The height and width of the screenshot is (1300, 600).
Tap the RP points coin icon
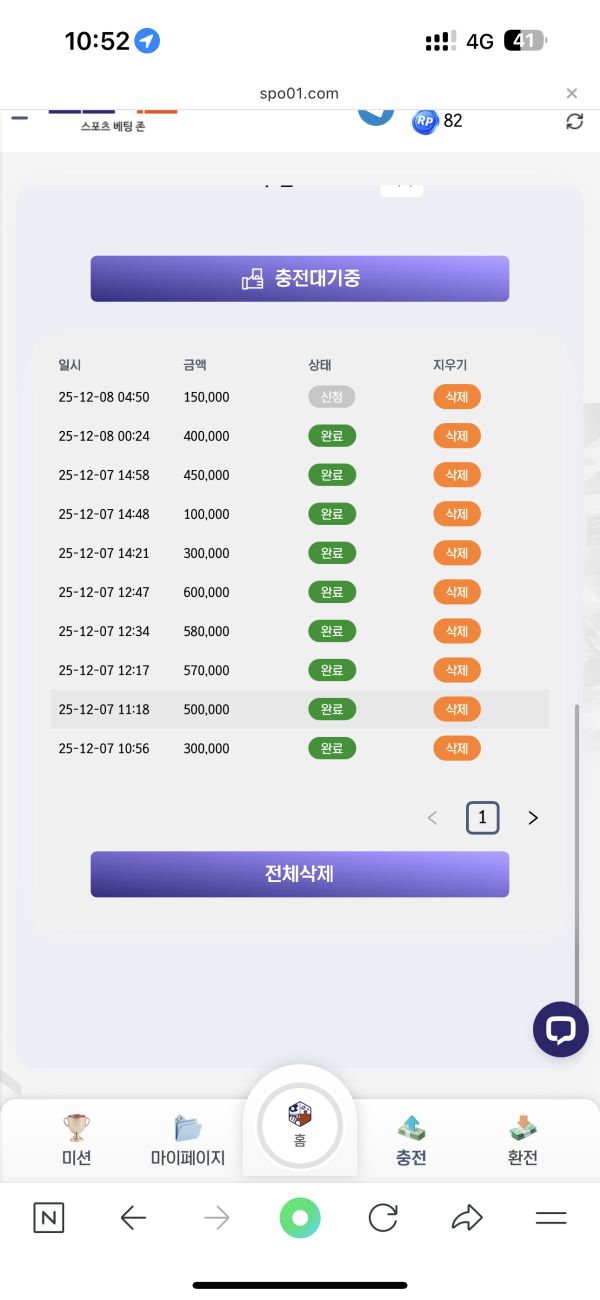point(425,121)
